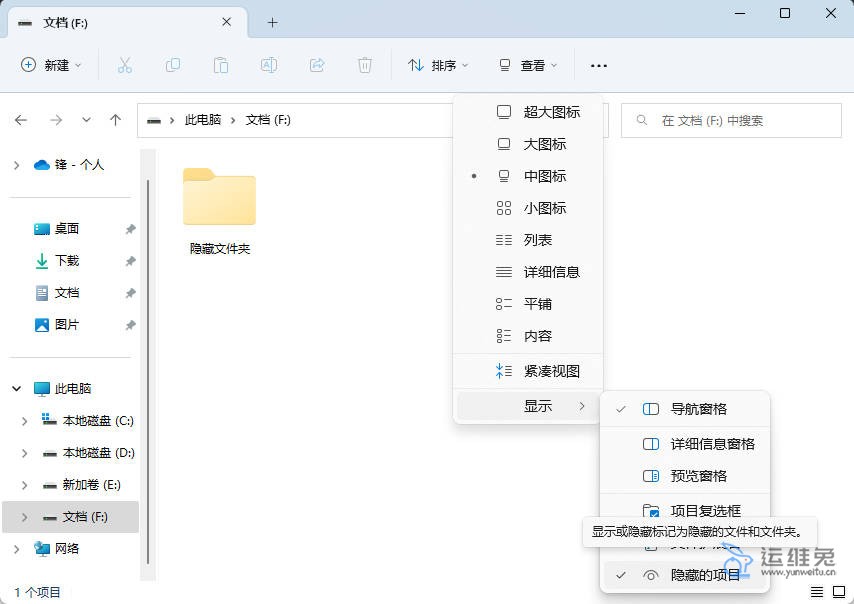Choose 大图标 view option
The image size is (854, 604).
tap(544, 144)
